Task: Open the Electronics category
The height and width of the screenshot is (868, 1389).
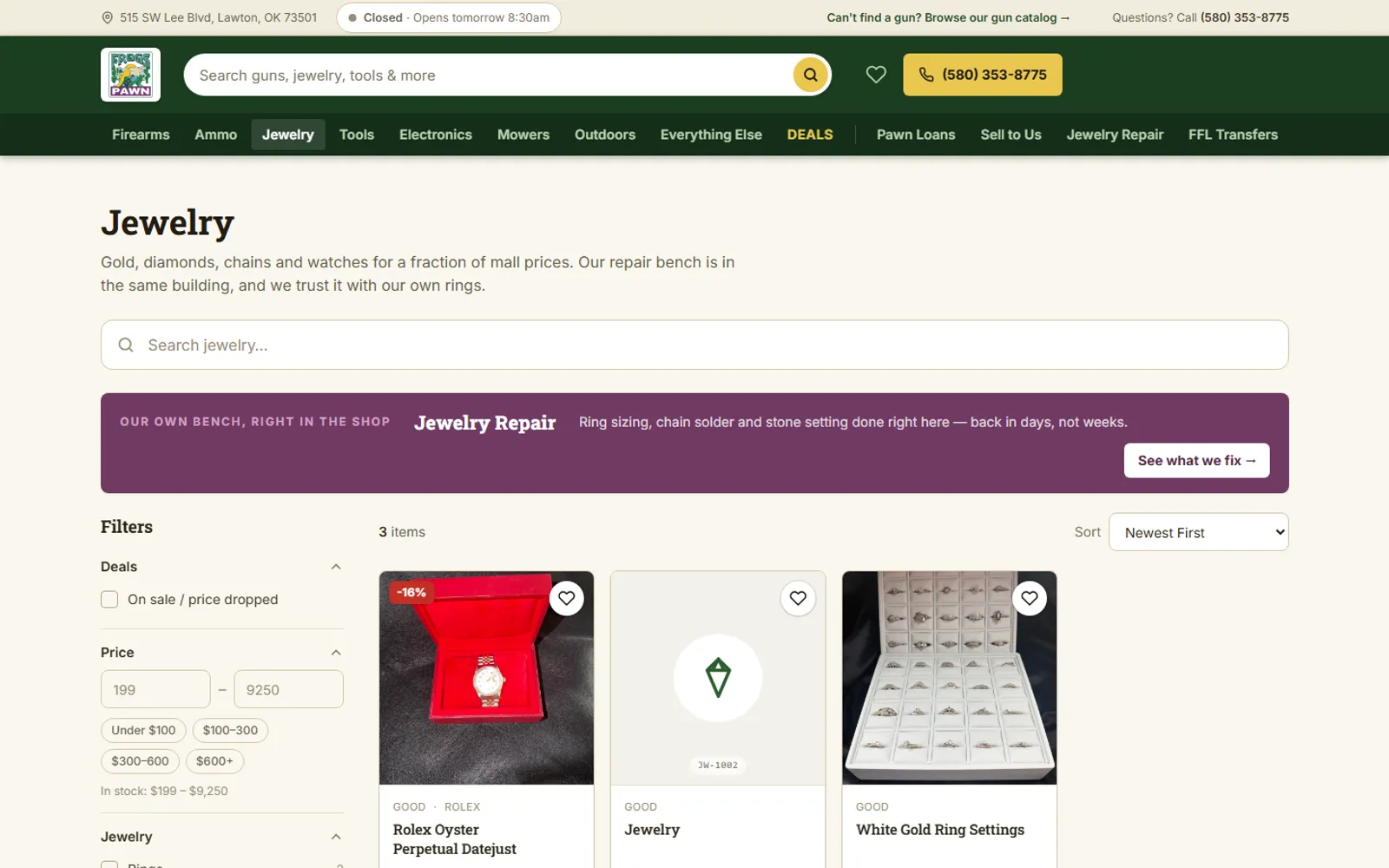Action: 436,135
